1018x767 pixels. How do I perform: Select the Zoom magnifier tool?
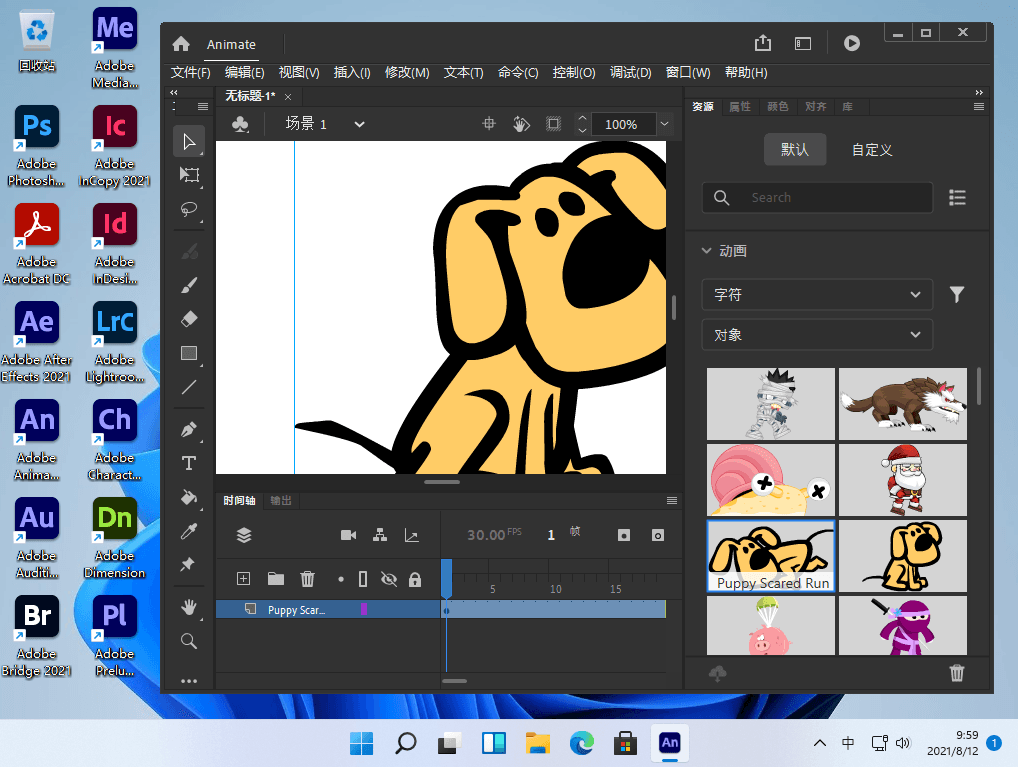point(189,642)
